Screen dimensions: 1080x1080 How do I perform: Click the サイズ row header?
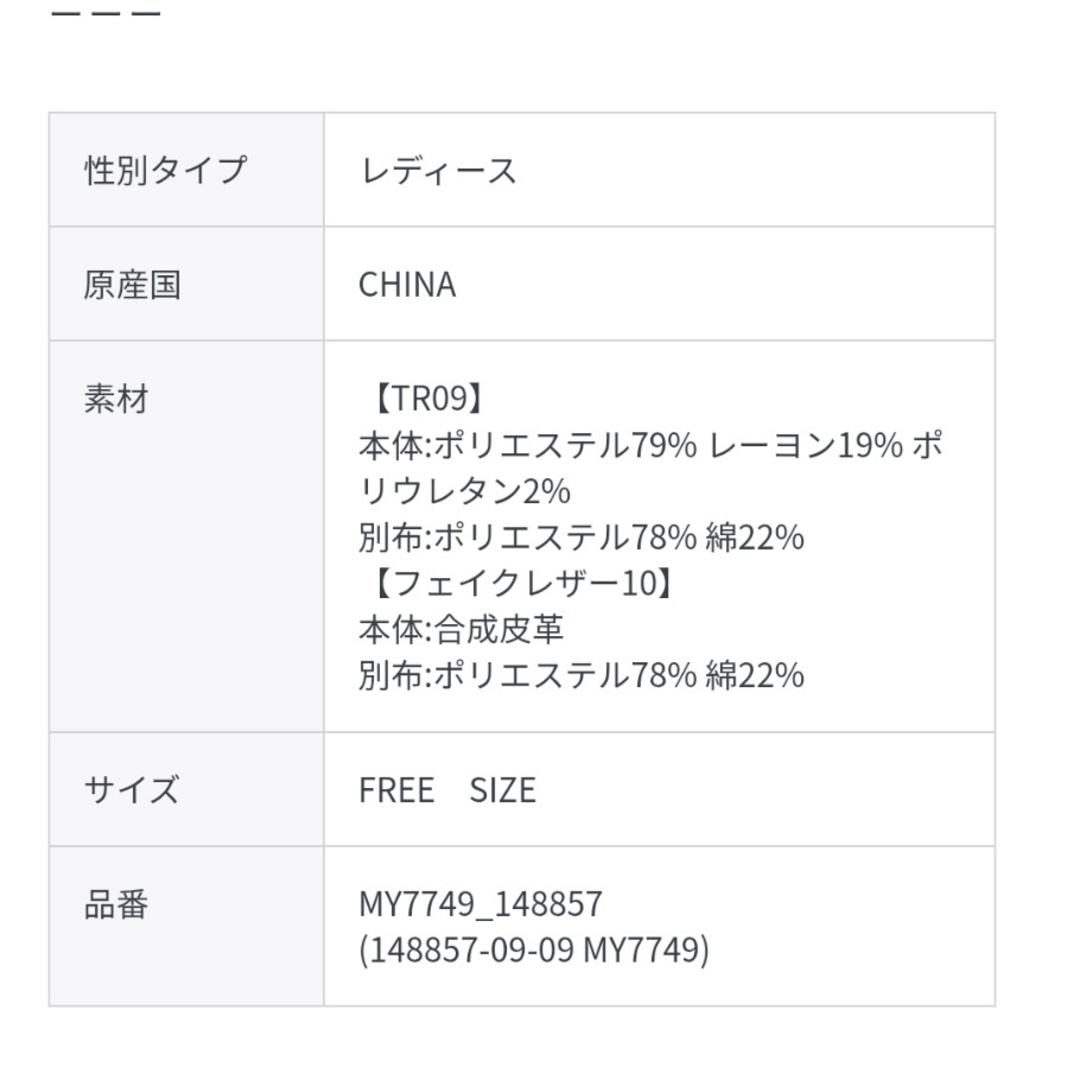coord(186,789)
